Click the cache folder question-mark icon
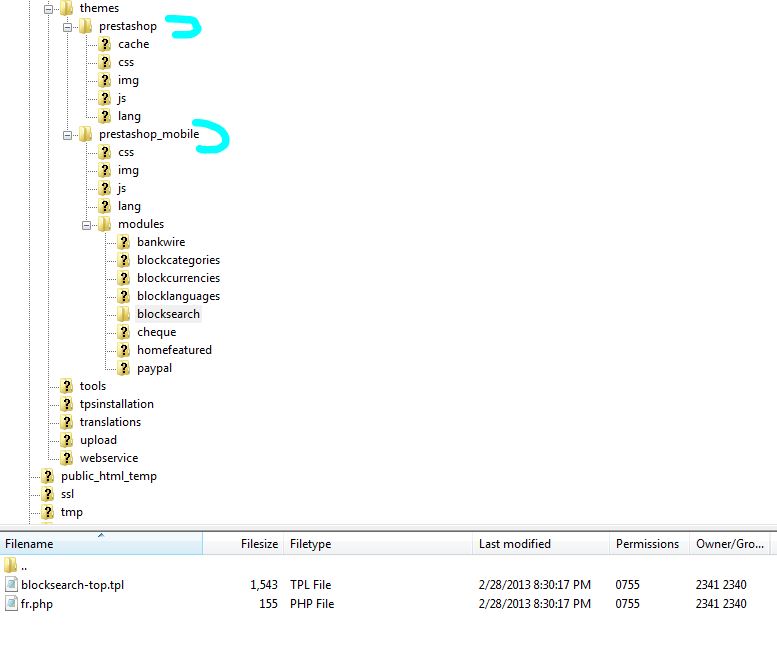Screen dimensions: 777x645 tap(105, 44)
